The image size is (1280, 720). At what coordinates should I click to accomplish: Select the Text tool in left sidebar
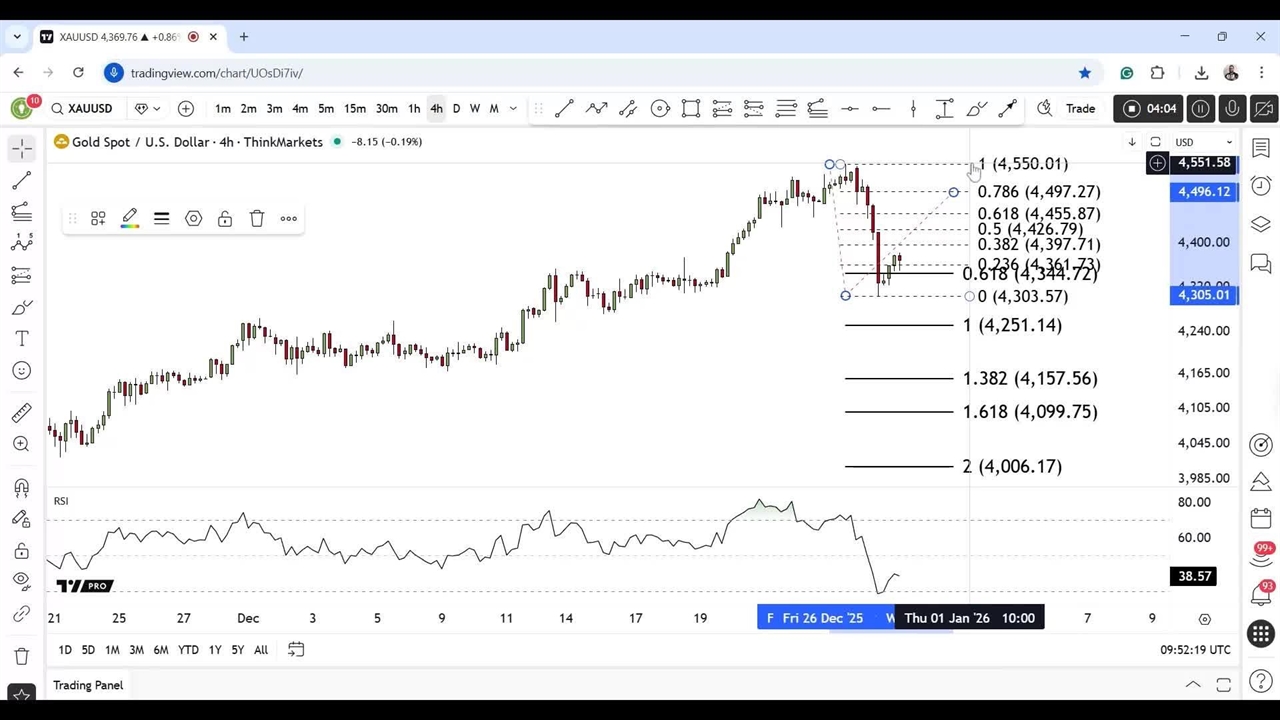pyautogui.click(x=21, y=339)
